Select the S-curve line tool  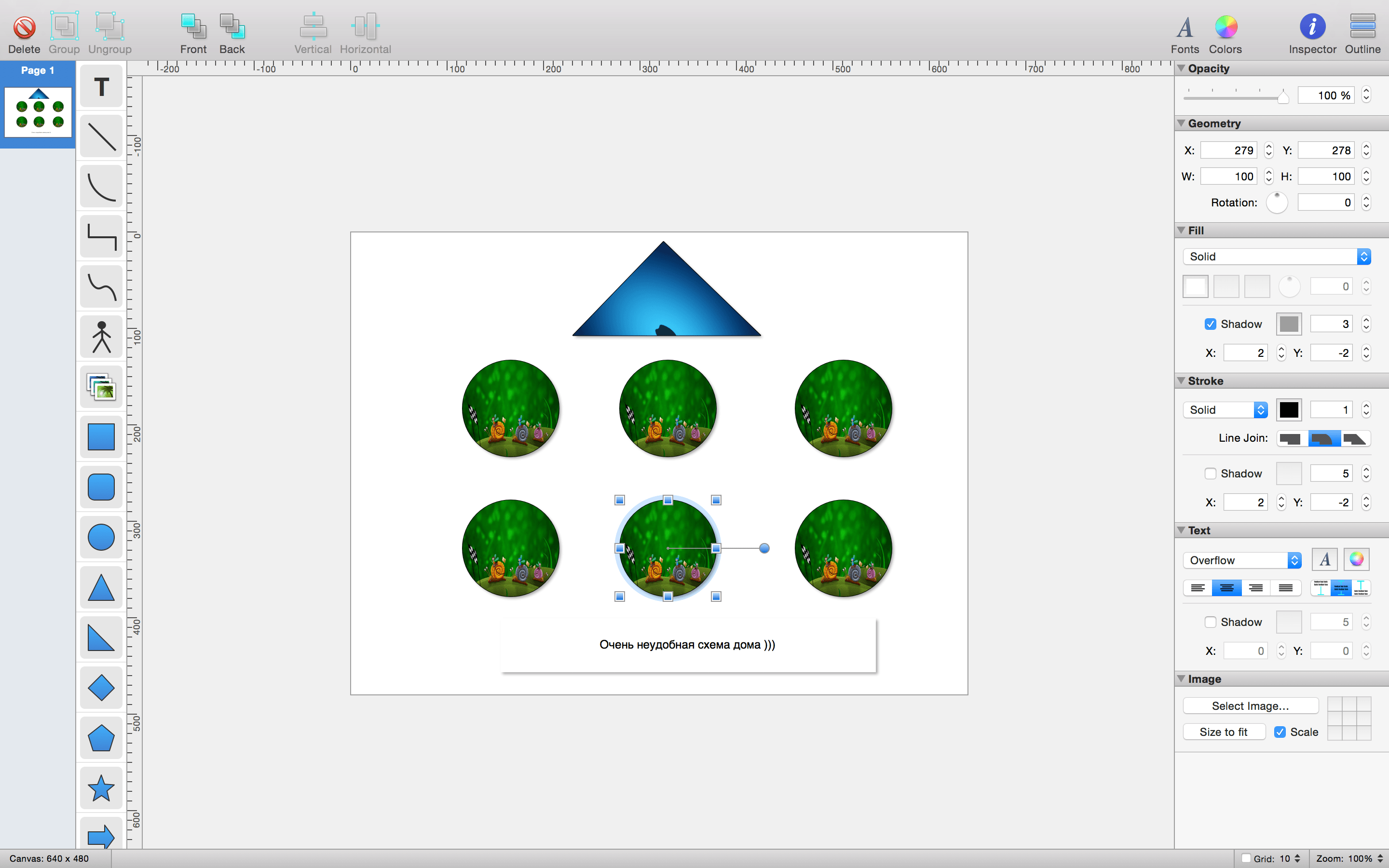tap(102, 286)
